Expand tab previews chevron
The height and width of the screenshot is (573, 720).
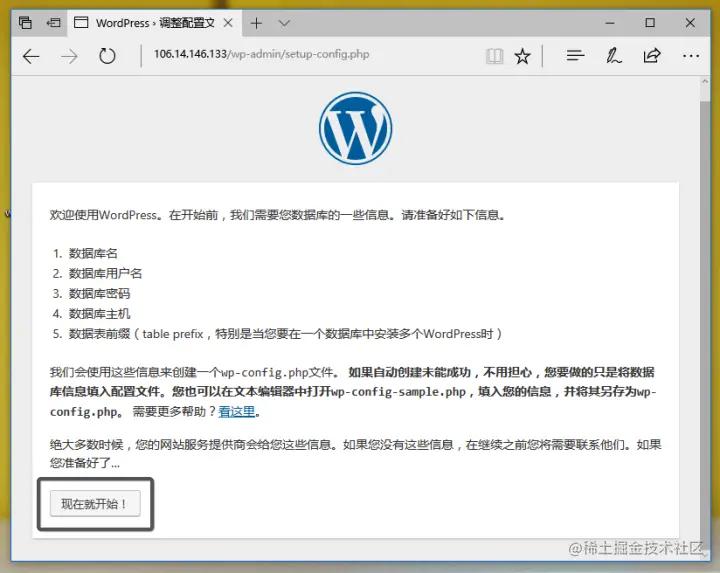click(x=284, y=23)
